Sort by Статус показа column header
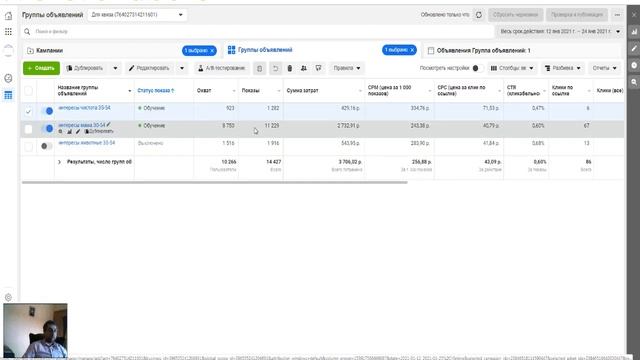Viewport: 640px width, 360px height. [156, 90]
